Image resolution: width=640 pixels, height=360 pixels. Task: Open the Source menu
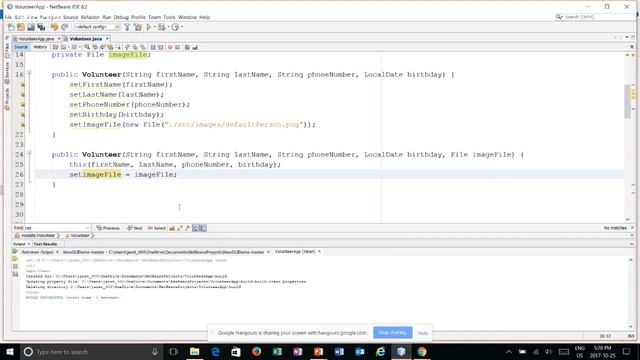[x=70, y=17]
